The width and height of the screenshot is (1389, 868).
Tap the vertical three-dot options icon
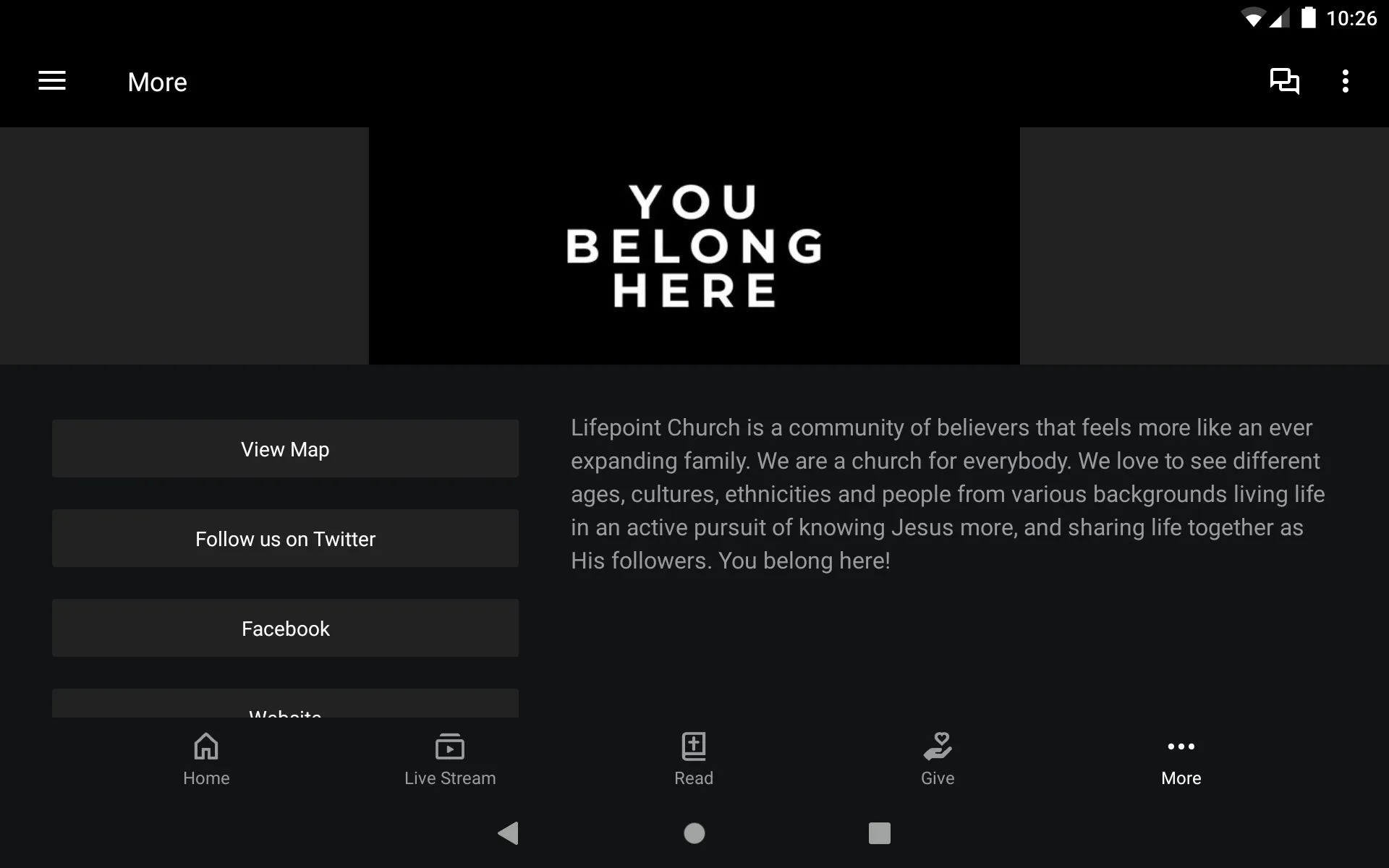pos(1346,81)
